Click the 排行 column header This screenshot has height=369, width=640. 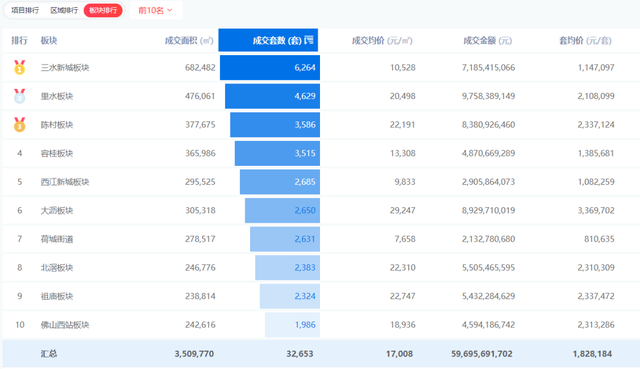[19, 40]
